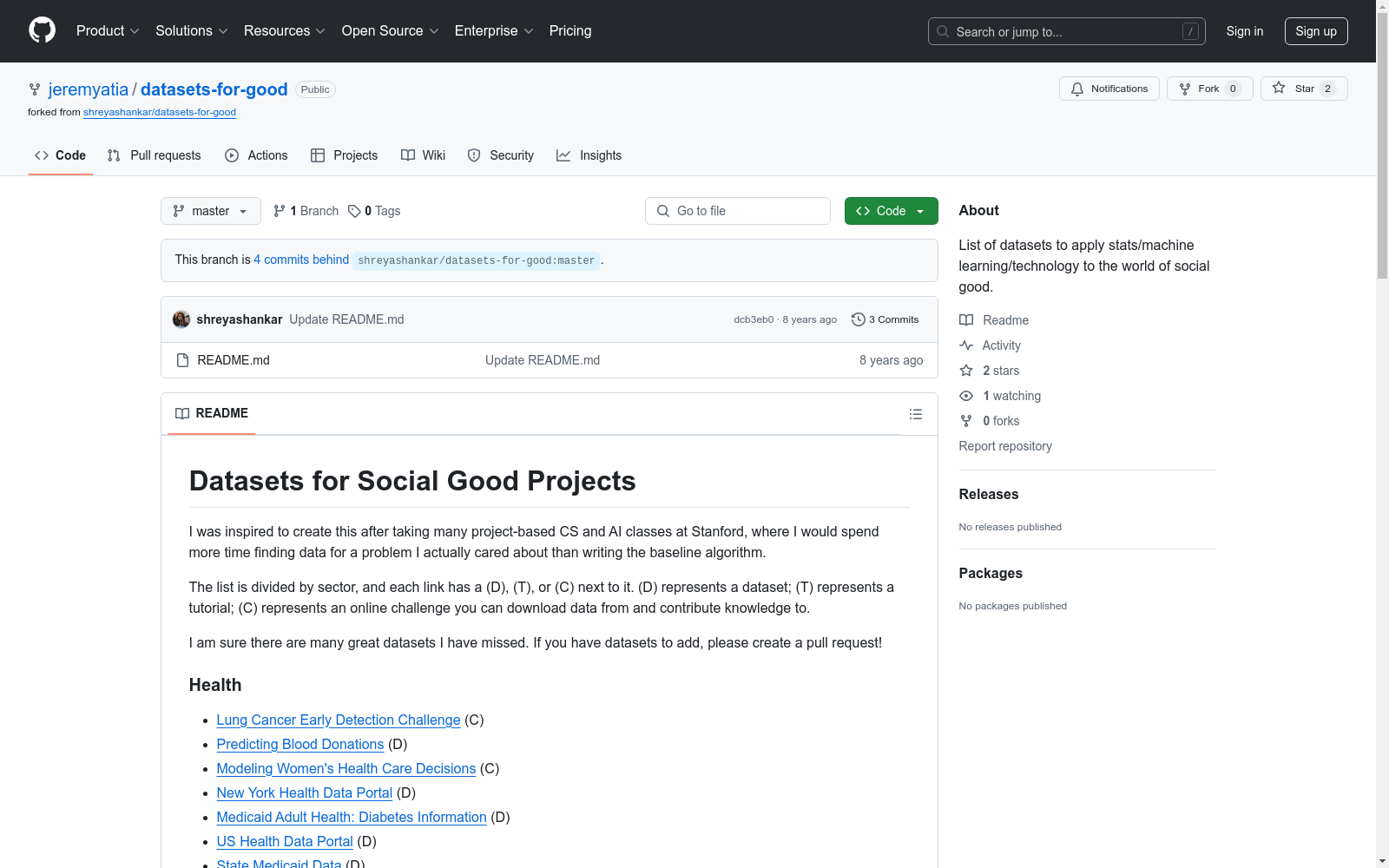The image size is (1389, 868).
Task: Open the green Code dropdown
Action: pos(892,211)
